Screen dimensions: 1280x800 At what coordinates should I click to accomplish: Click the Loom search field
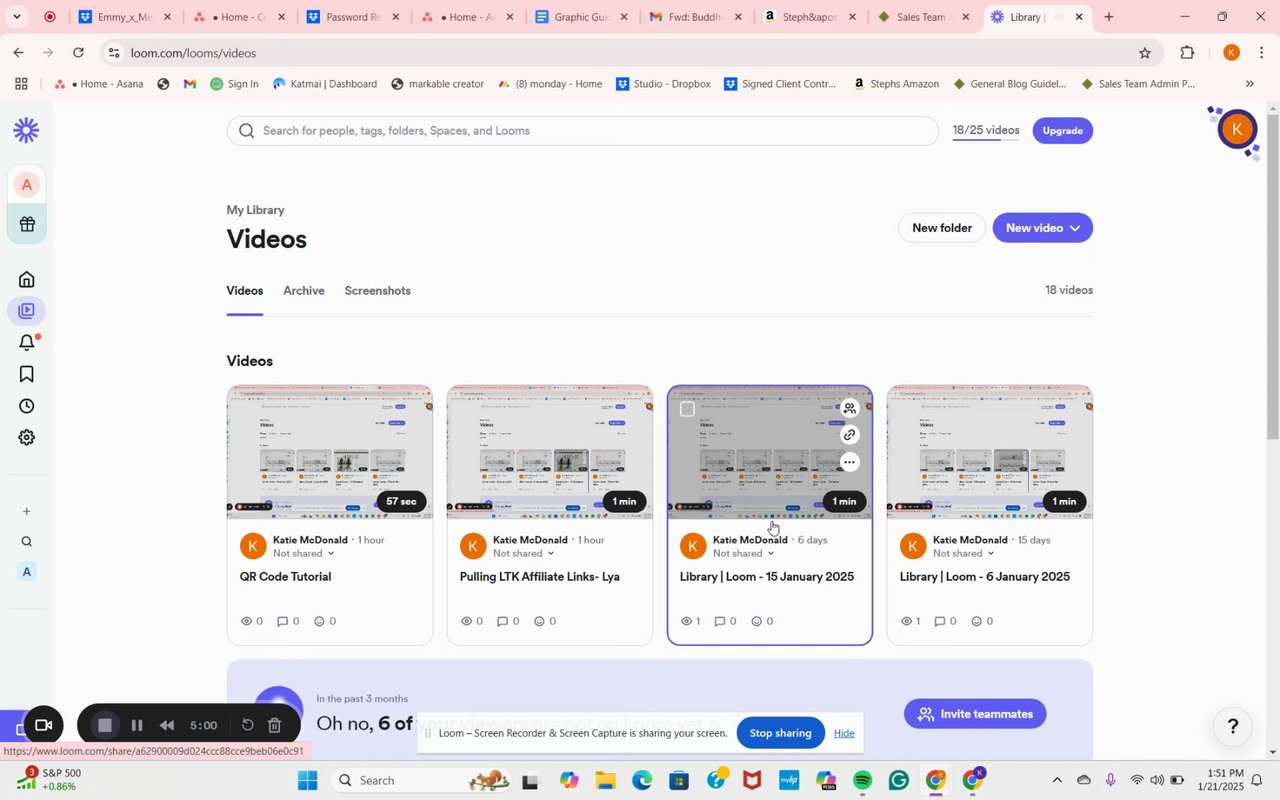[583, 131]
